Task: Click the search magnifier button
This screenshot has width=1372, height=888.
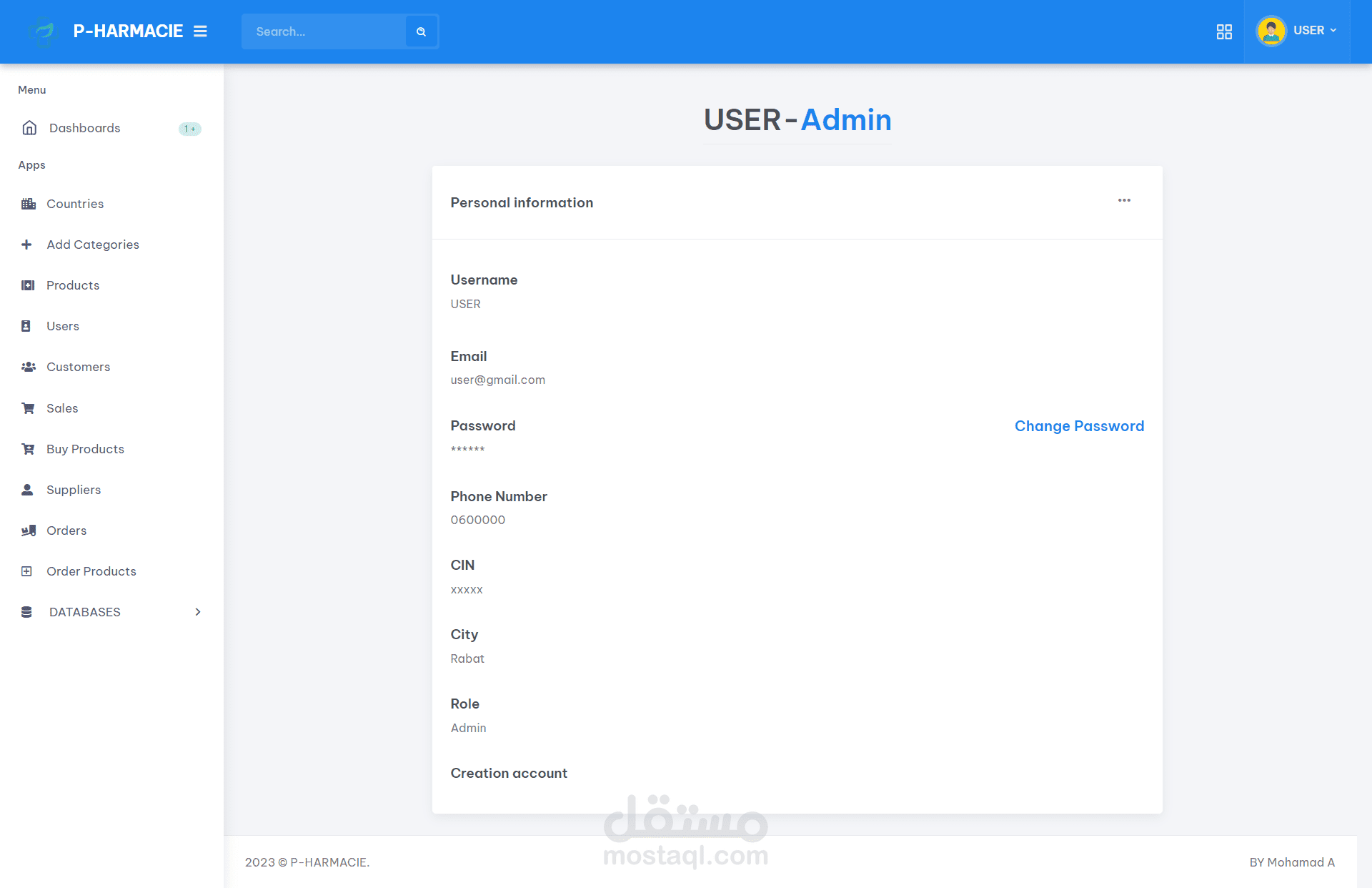Action: (x=421, y=31)
